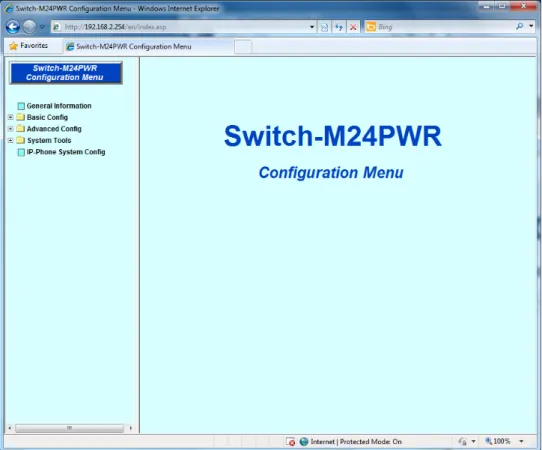Image resolution: width=542 pixels, height=450 pixels.
Task: Expand the System Tools tree node
Action: (10, 140)
